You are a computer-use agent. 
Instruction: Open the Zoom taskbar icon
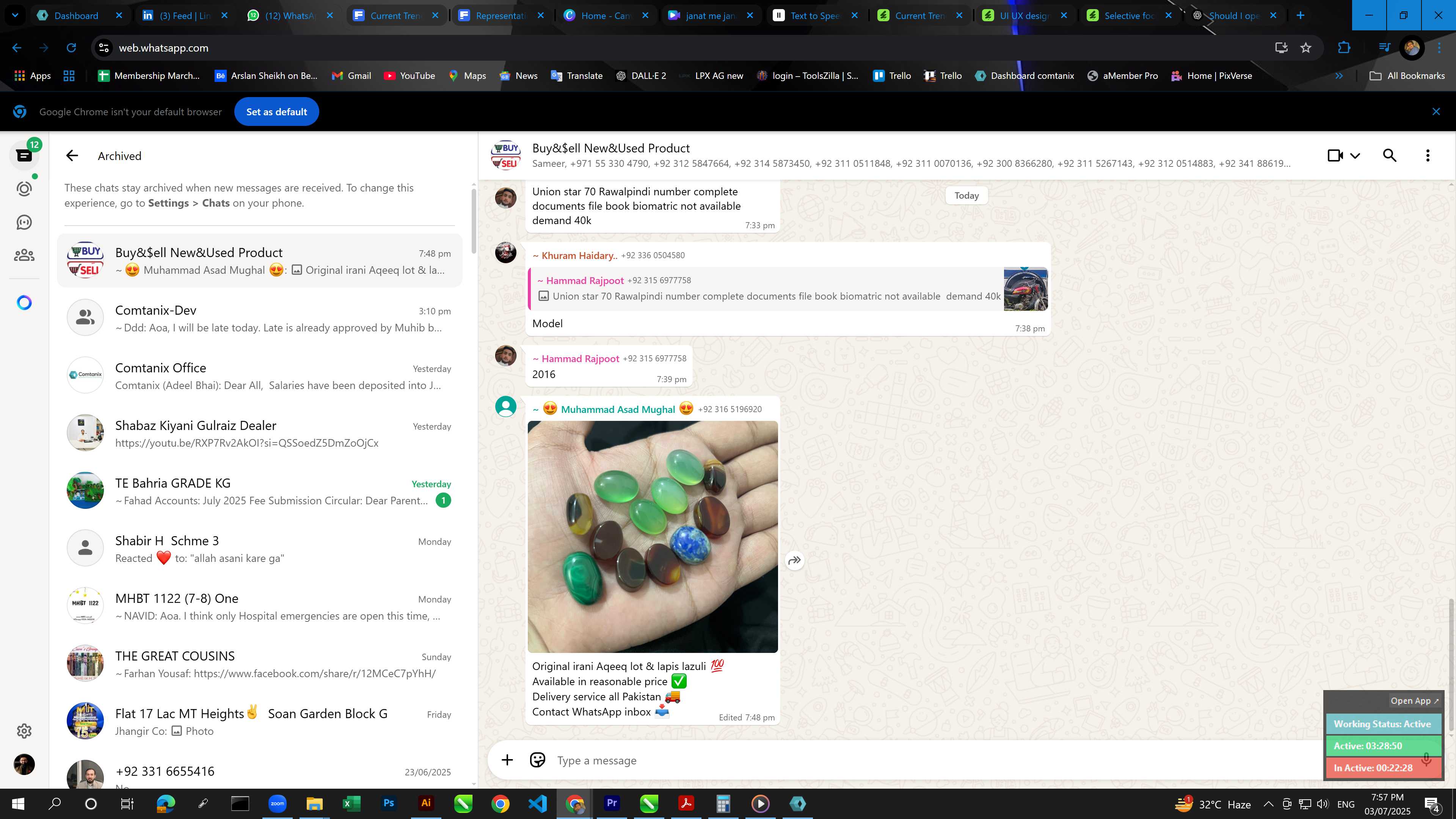(277, 804)
